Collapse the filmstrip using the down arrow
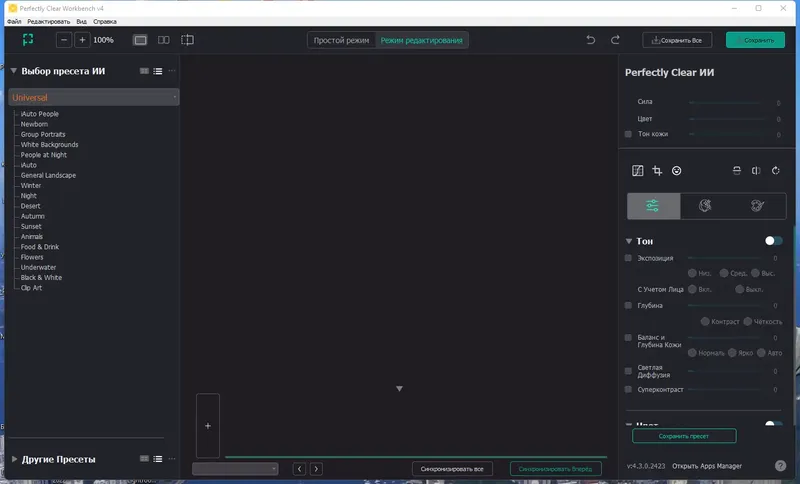Viewport: 800px width, 484px height. click(399, 389)
